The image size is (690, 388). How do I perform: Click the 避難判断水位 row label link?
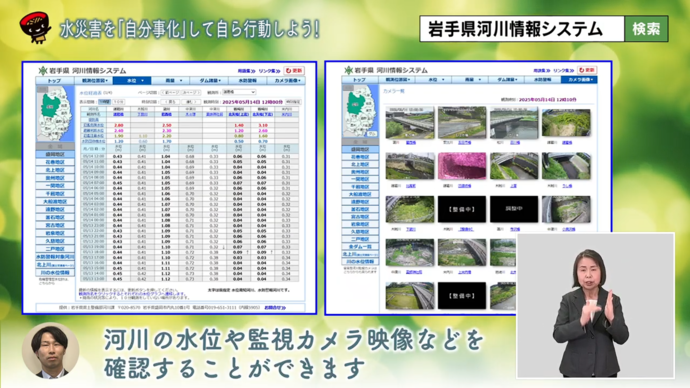point(94,131)
